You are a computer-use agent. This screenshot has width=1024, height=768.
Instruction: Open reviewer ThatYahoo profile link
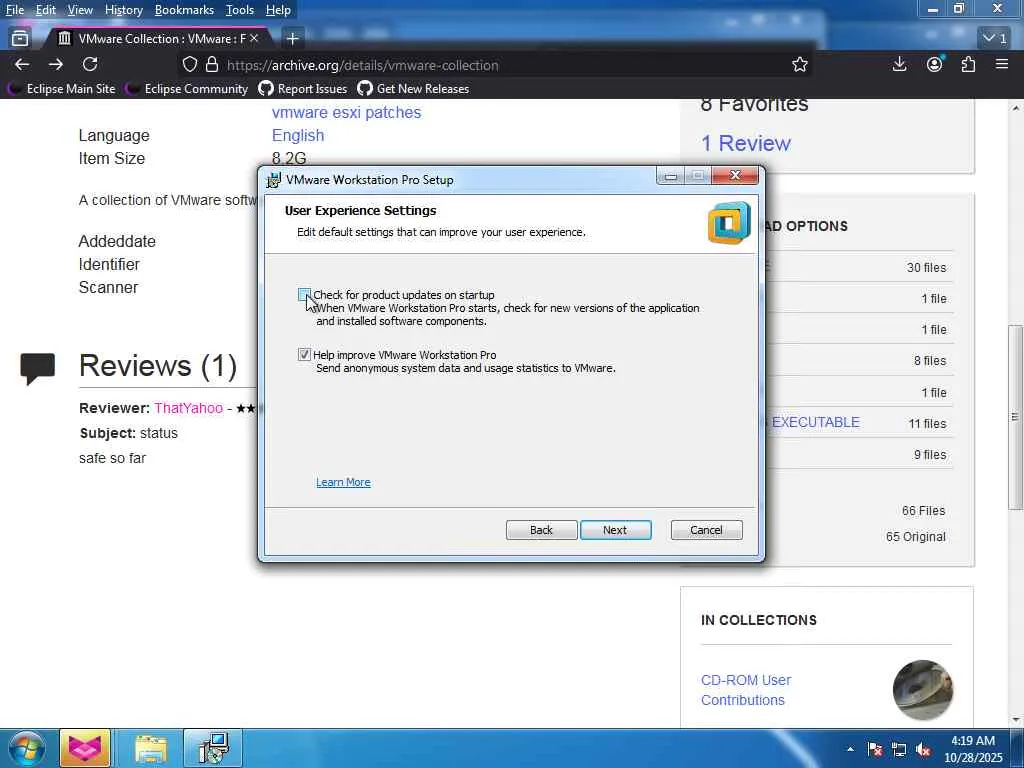tap(188, 408)
